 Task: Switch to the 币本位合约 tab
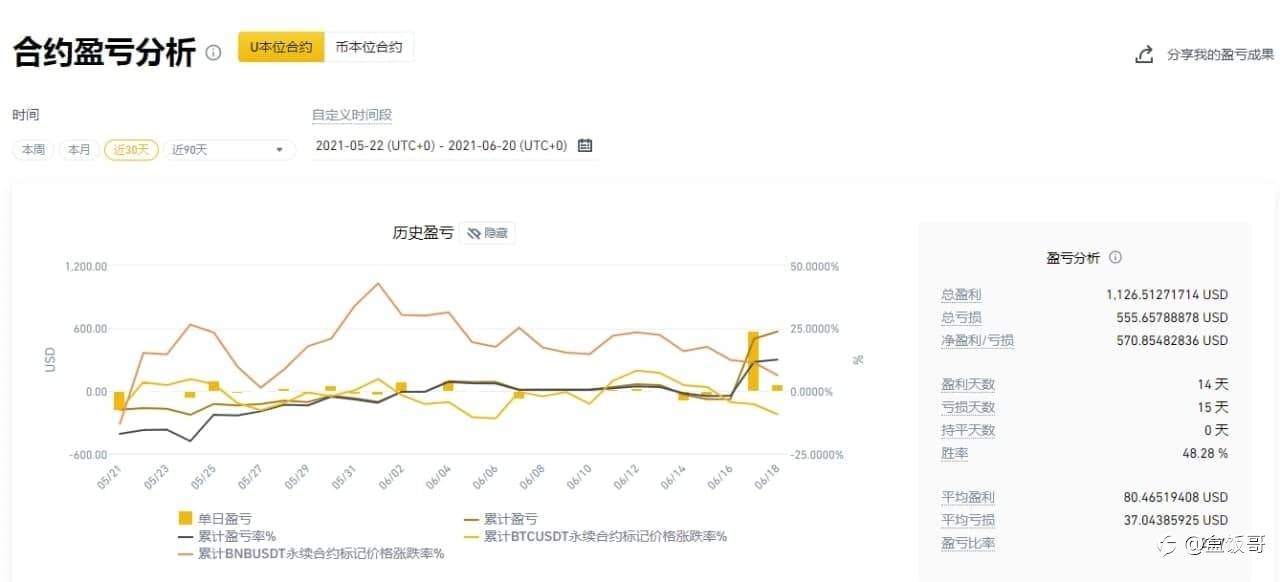pos(369,47)
